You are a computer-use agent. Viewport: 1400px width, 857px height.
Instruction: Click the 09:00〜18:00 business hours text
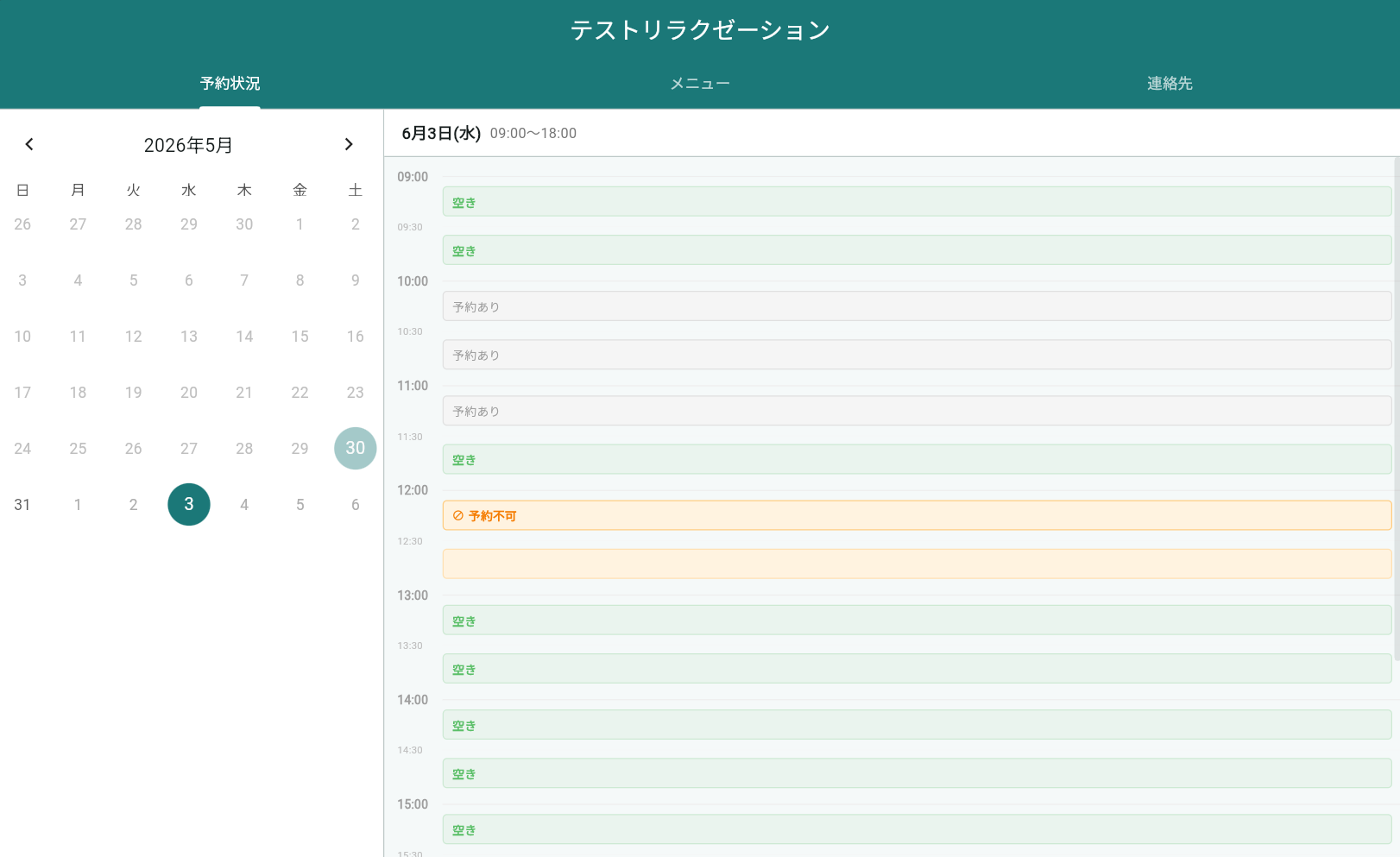coord(533,134)
